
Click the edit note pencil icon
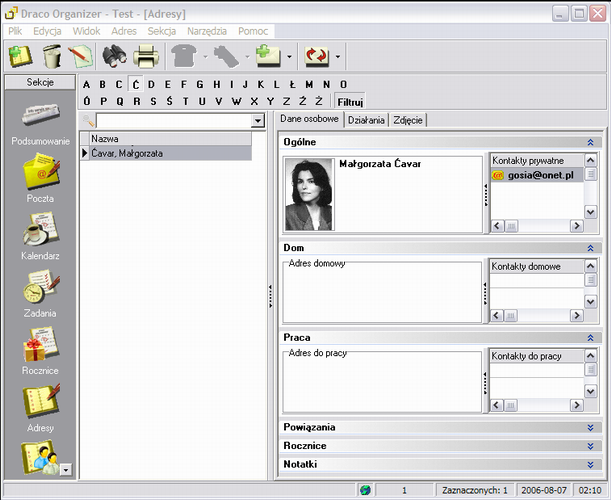tap(81, 57)
